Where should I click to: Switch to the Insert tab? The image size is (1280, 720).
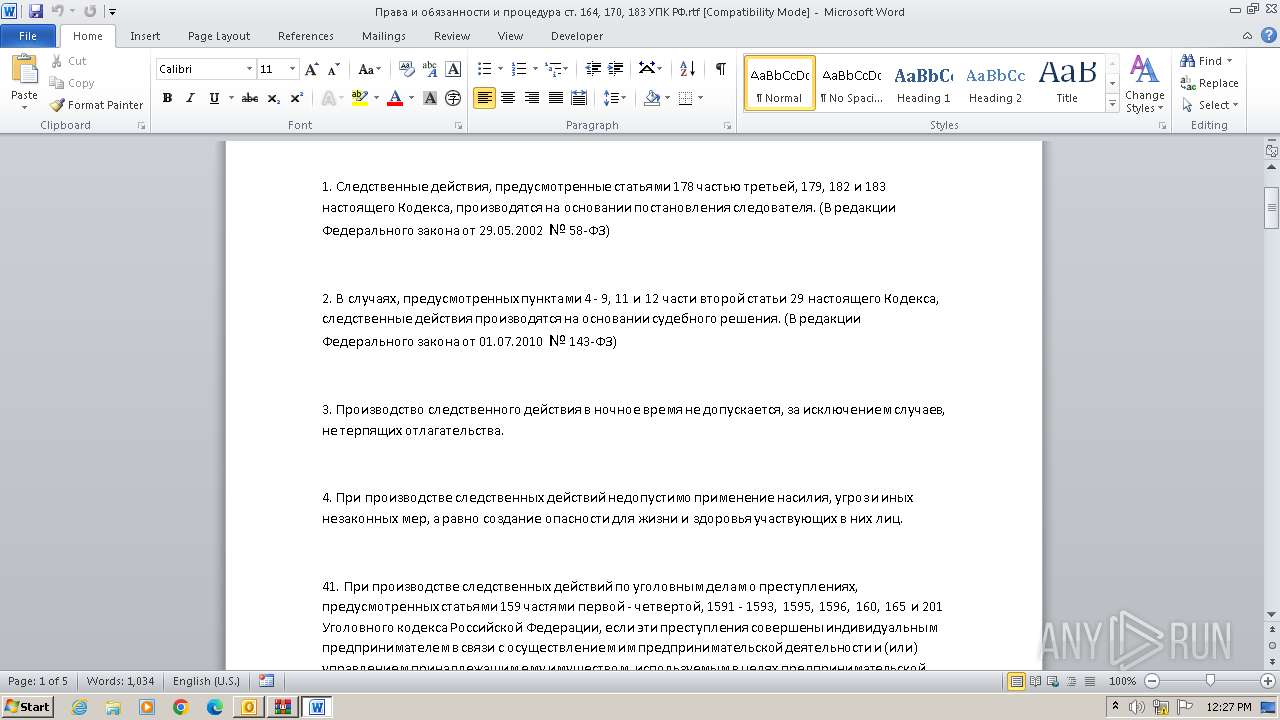tap(145, 36)
